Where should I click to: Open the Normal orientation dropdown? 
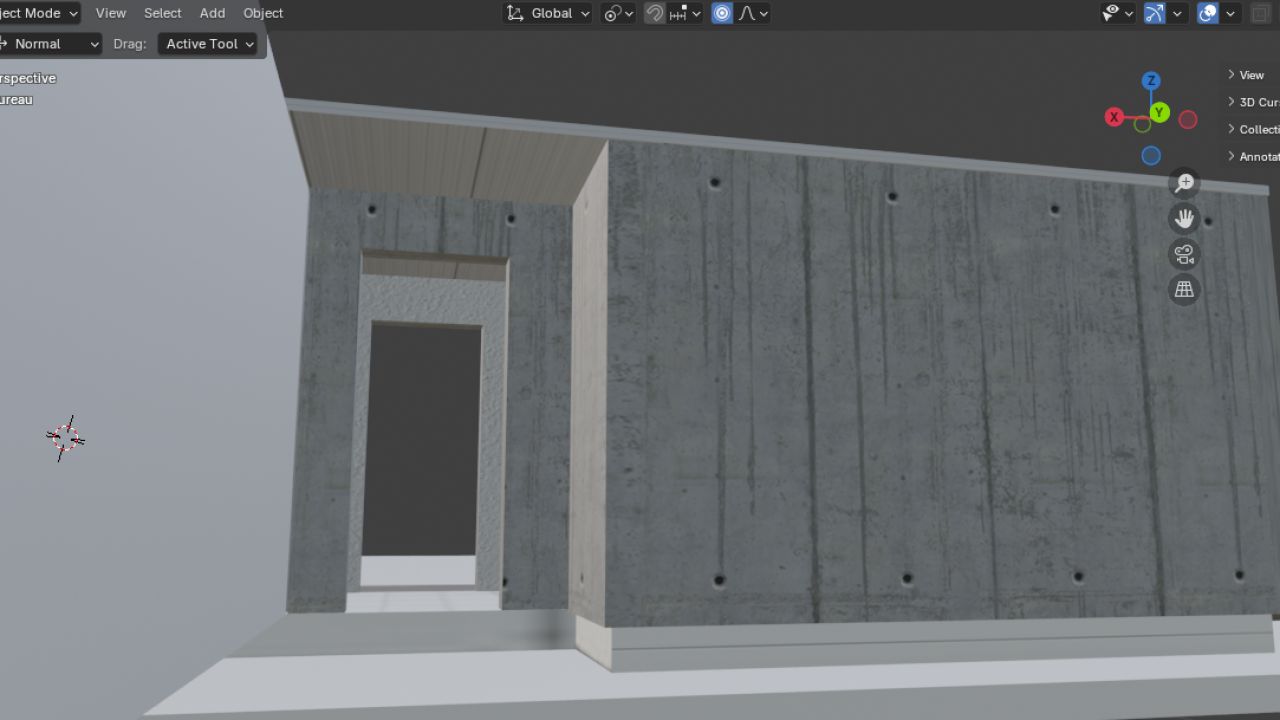click(50, 44)
